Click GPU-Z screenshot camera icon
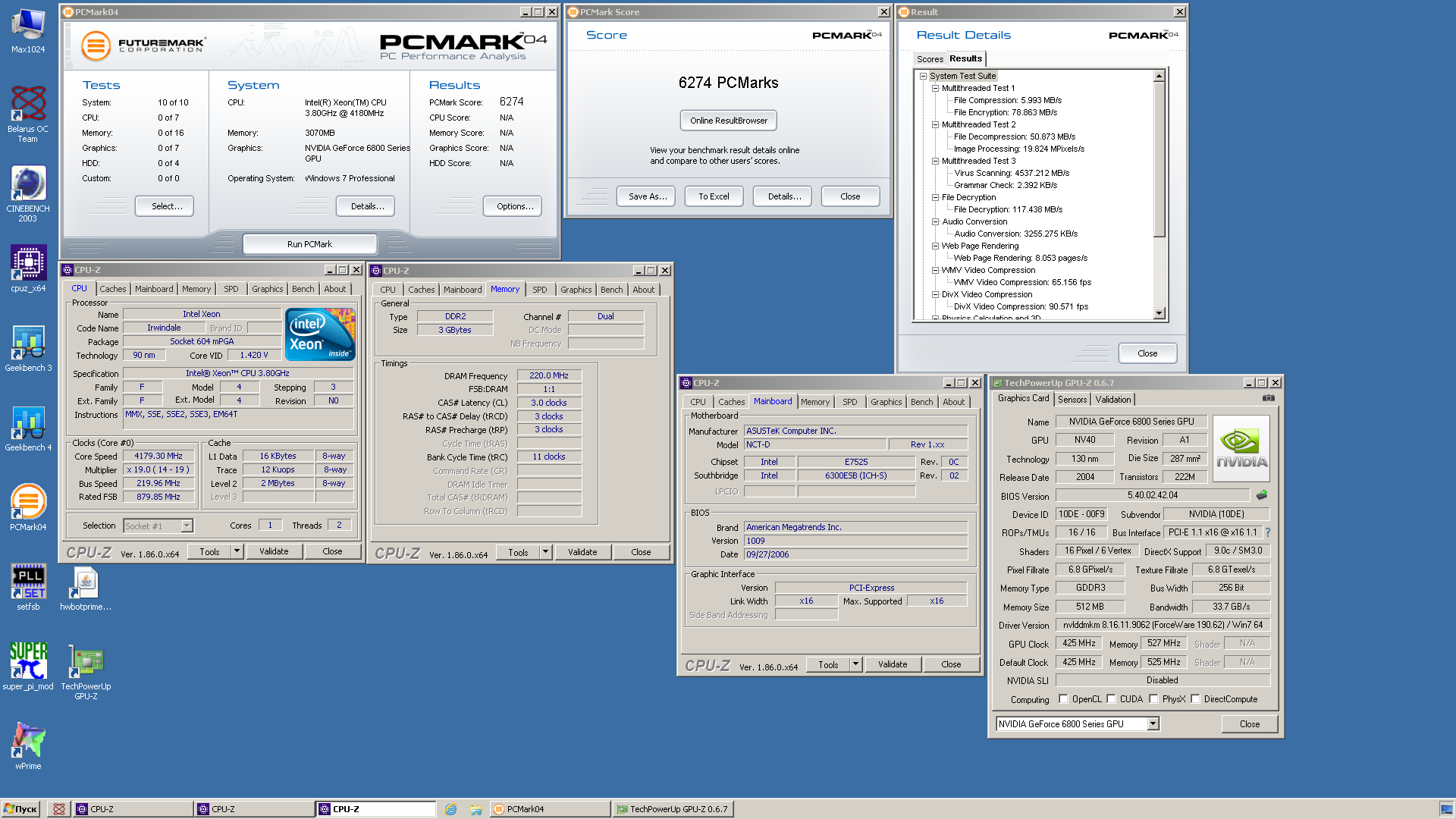1456x819 pixels. pyautogui.click(x=1268, y=398)
